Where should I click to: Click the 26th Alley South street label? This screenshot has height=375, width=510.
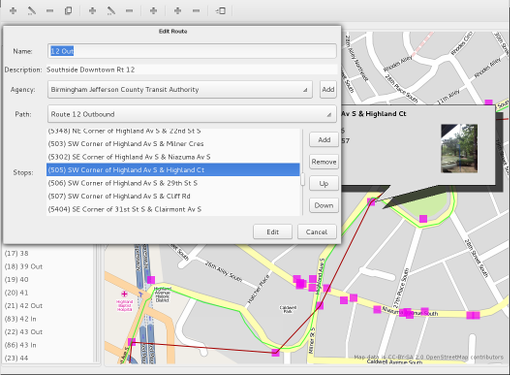(x=223, y=271)
